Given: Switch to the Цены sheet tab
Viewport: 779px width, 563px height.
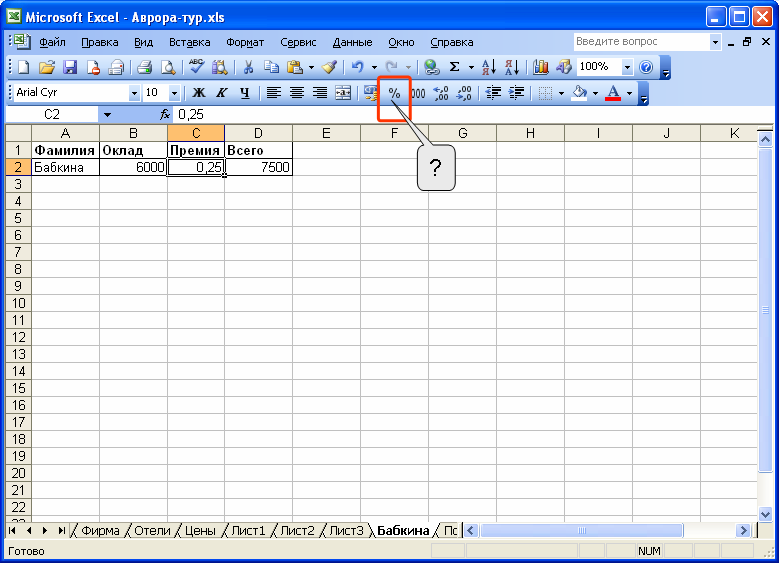Looking at the screenshot, I should [200, 531].
